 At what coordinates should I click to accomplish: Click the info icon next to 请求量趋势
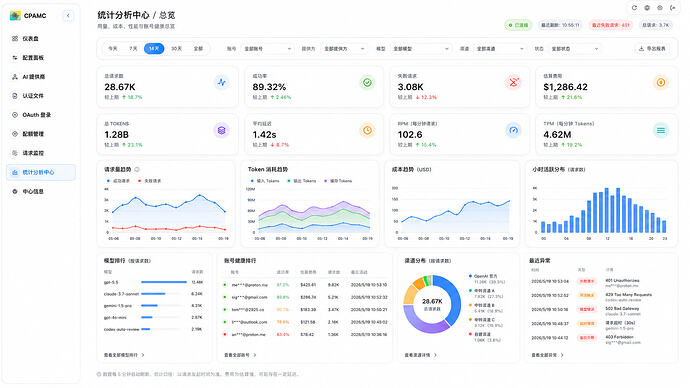(137, 169)
